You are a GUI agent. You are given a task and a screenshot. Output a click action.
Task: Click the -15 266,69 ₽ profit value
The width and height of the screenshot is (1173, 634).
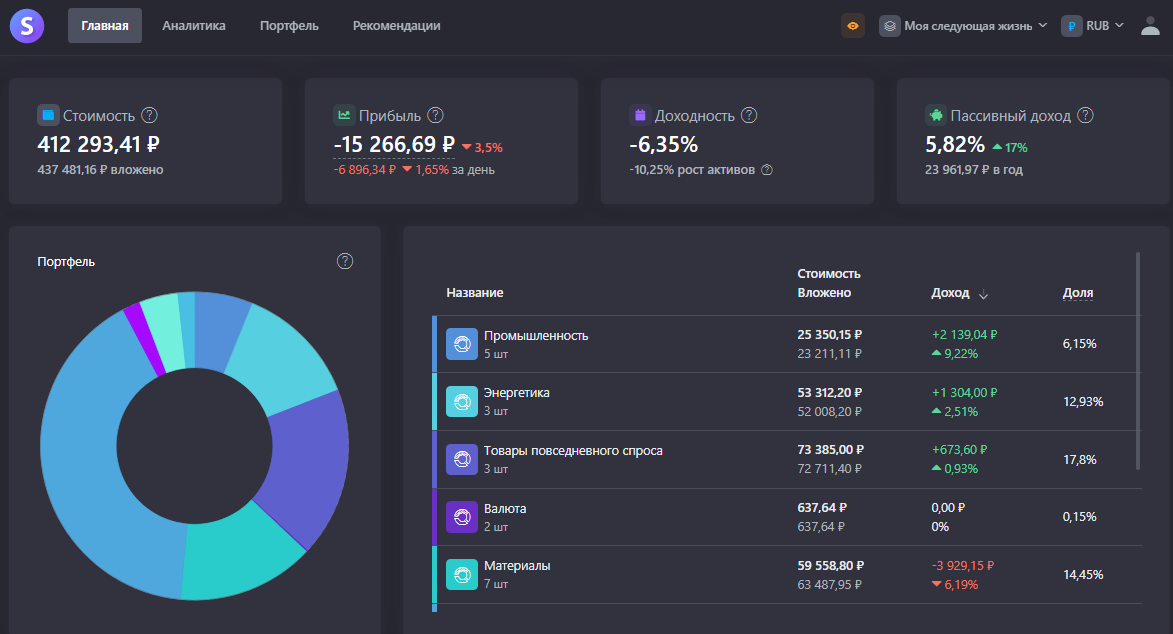coord(394,144)
